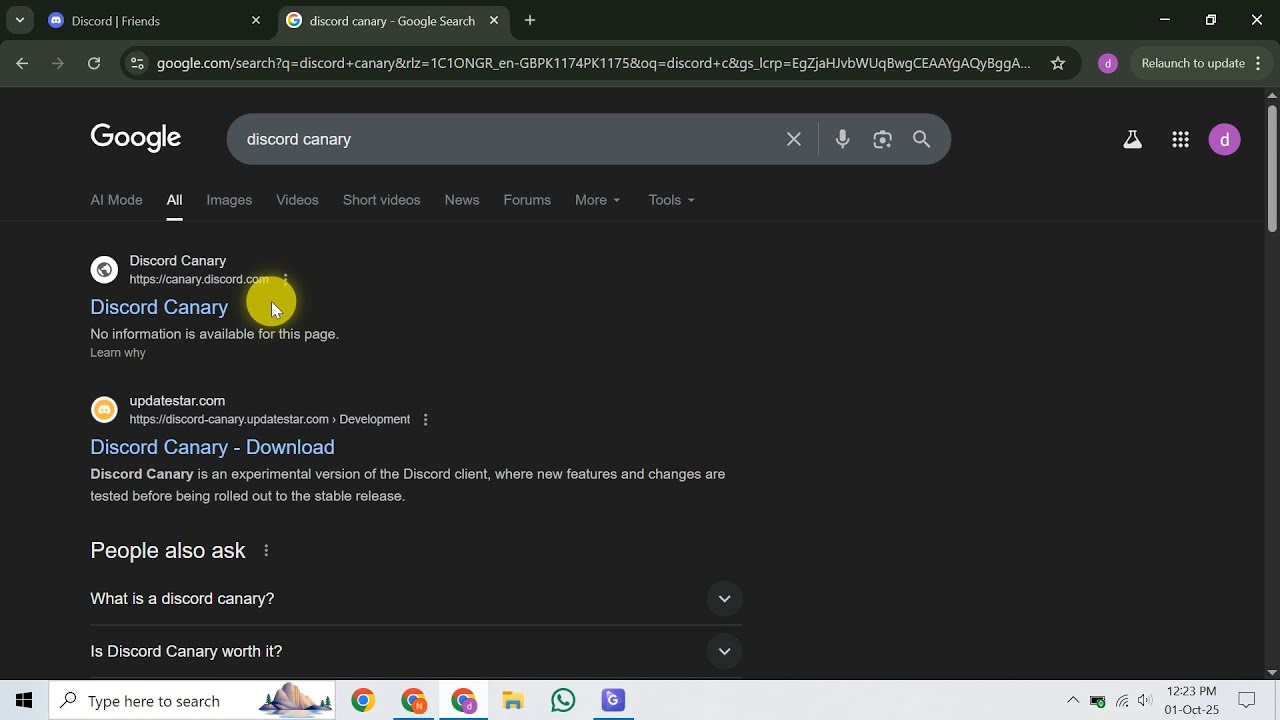The width and height of the screenshot is (1280, 720).
Task: Click updatestar.com site name
Action: (177, 401)
